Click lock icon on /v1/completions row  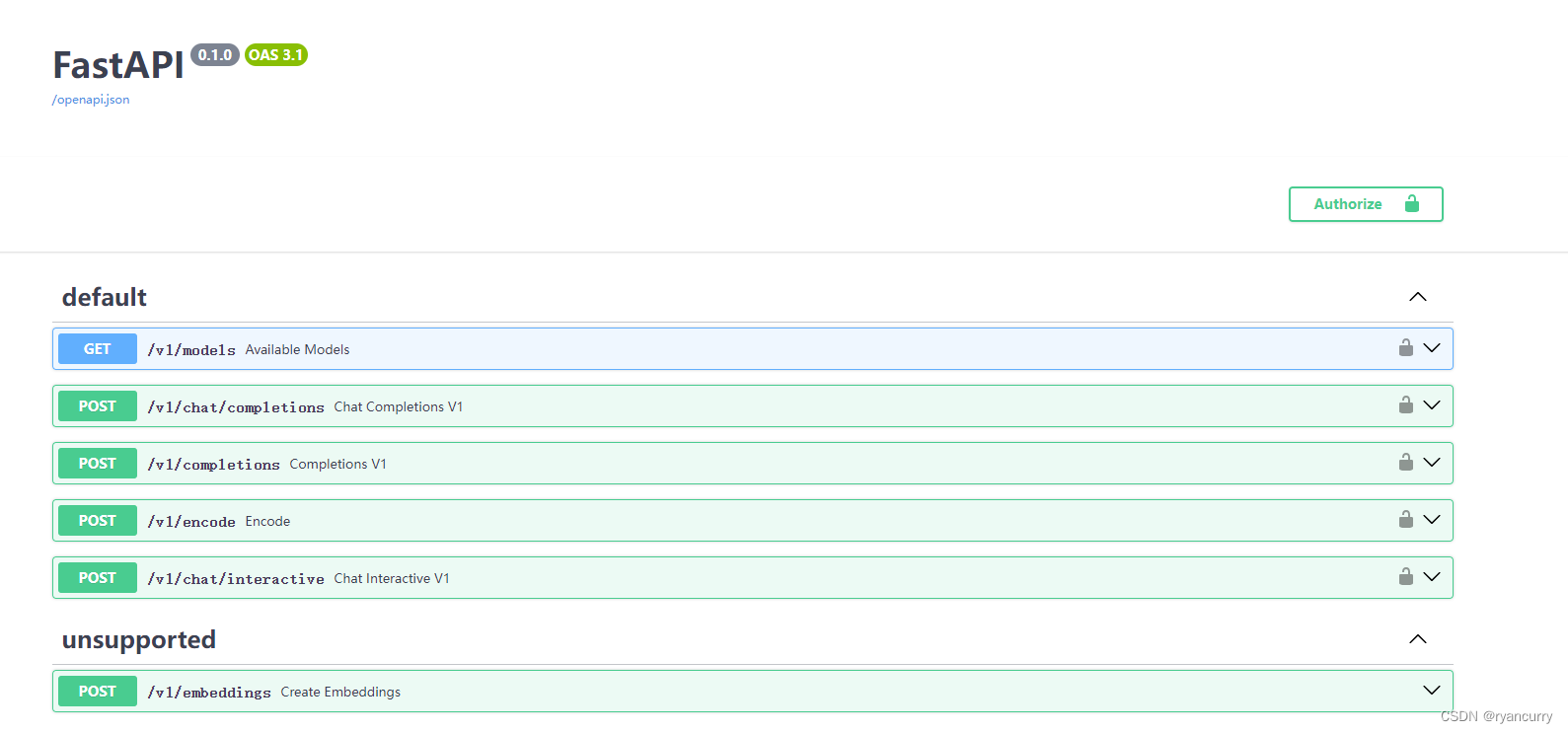tap(1406, 462)
